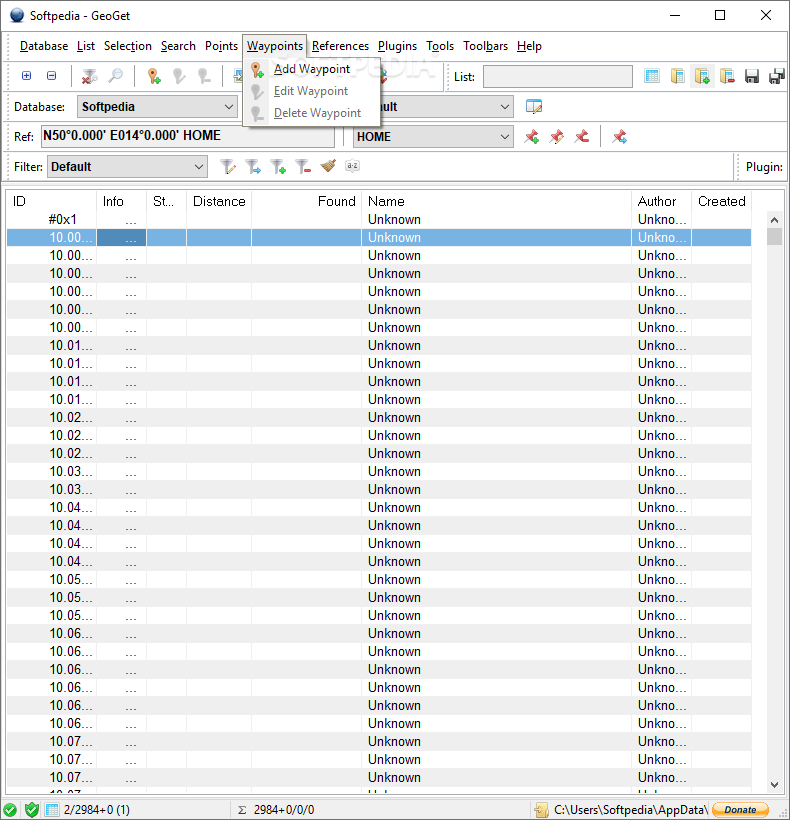The width and height of the screenshot is (790, 820).
Task: Click the remove from list icon with red minus
Action: 727,76
